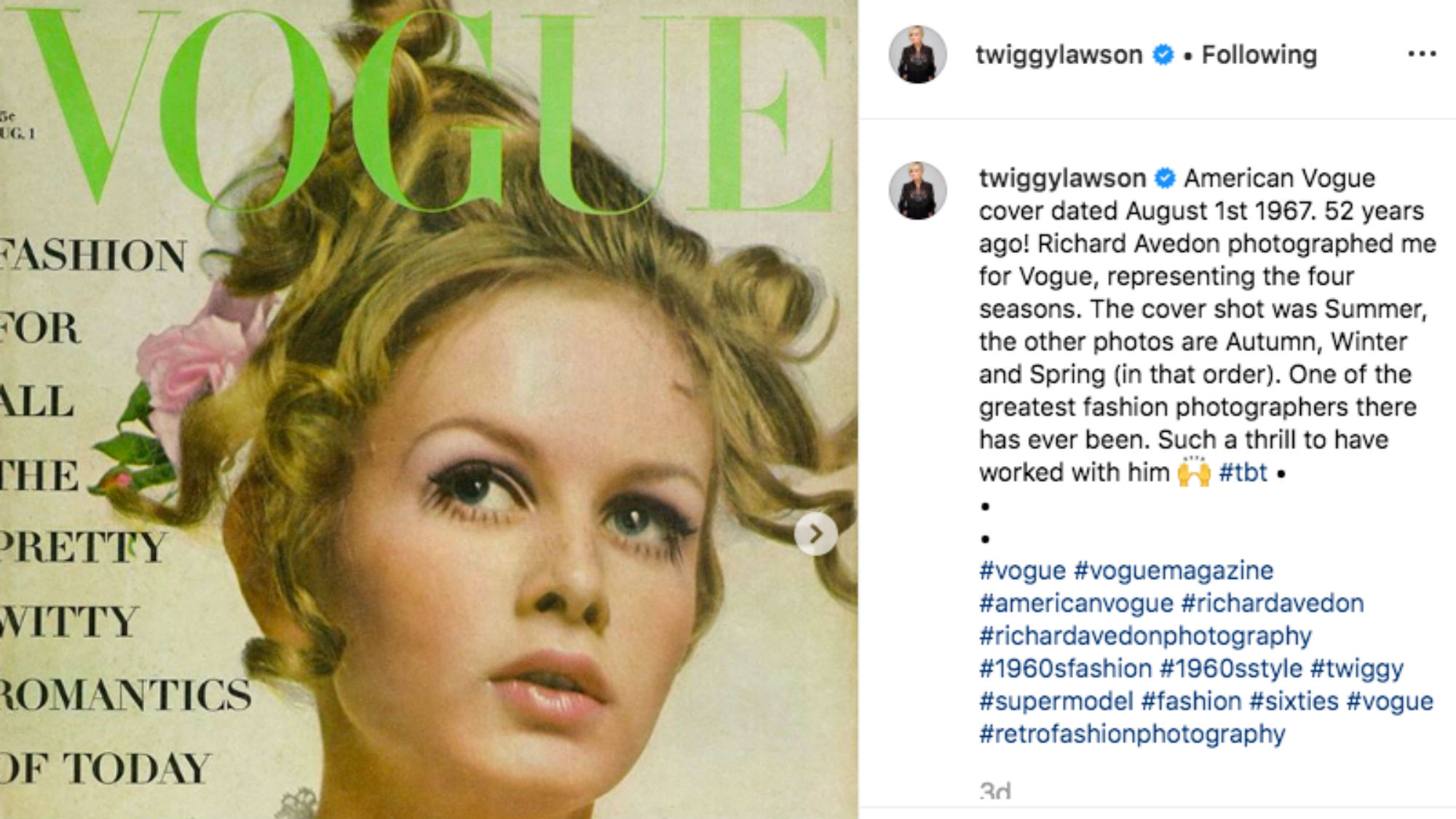Open the #tbt hashtag
The width and height of the screenshot is (1456, 819).
pyautogui.click(x=1243, y=472)
